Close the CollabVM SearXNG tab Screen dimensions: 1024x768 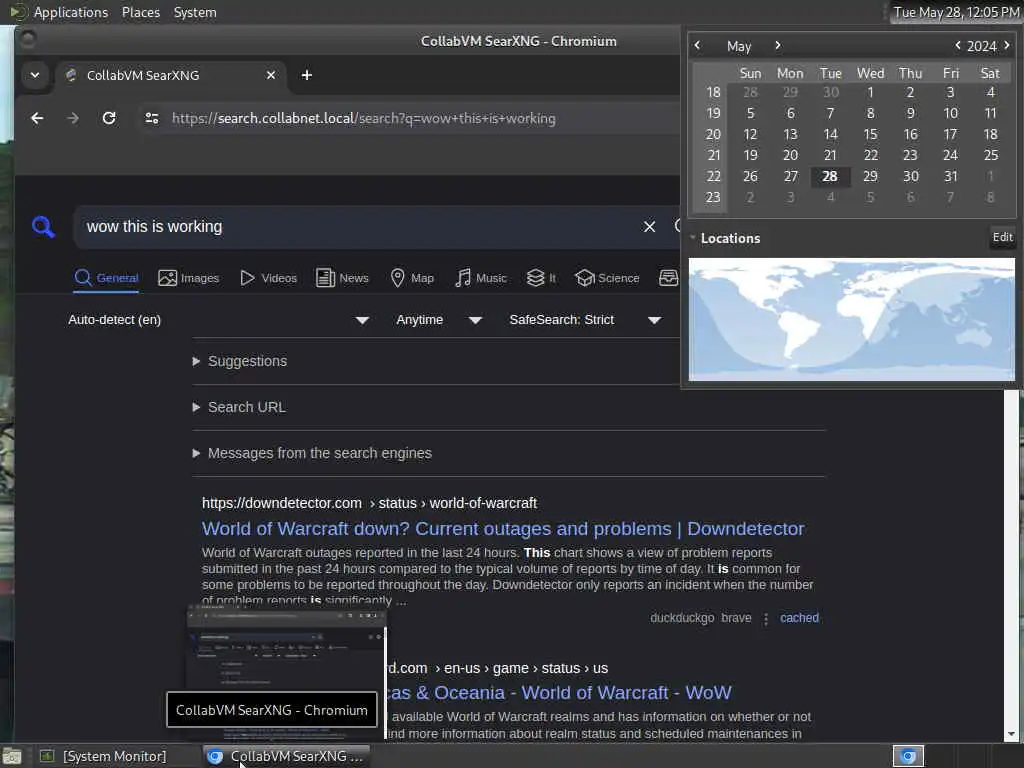coord(271,75)
